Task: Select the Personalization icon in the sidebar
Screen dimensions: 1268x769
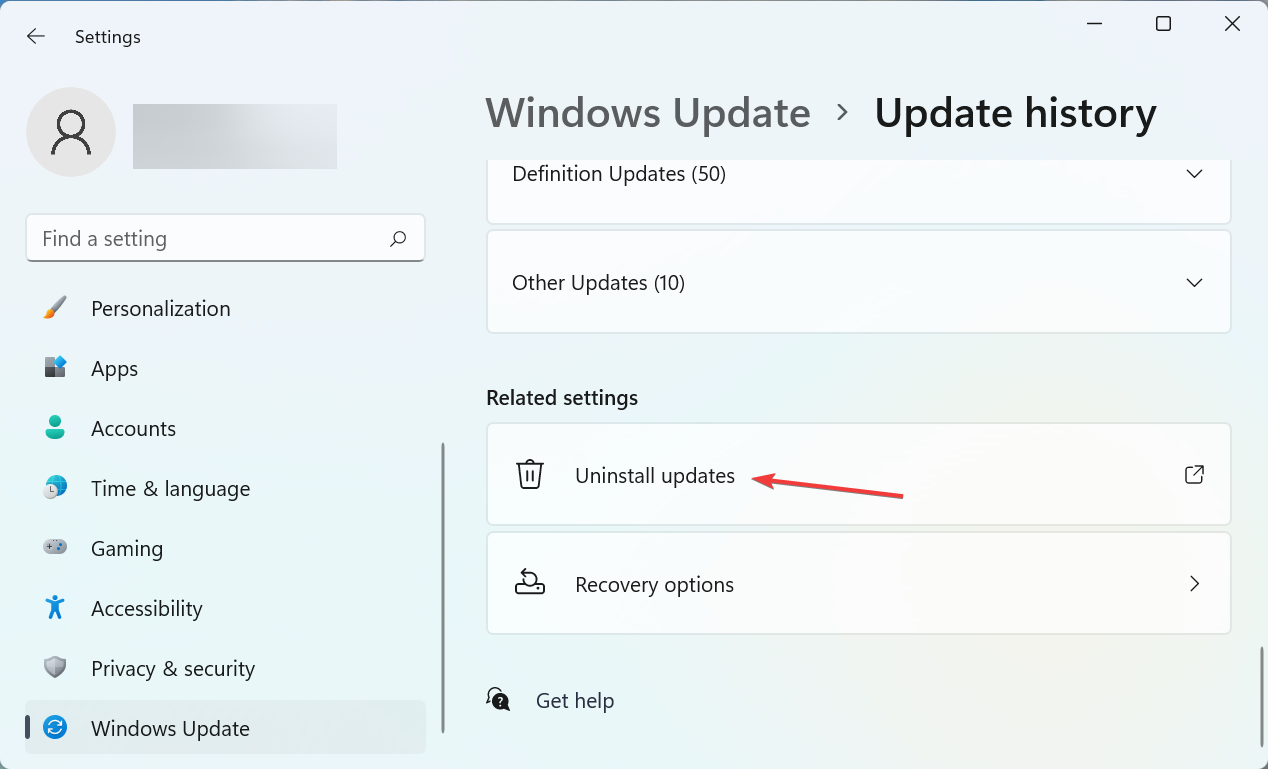Action: tap(56, 308)
